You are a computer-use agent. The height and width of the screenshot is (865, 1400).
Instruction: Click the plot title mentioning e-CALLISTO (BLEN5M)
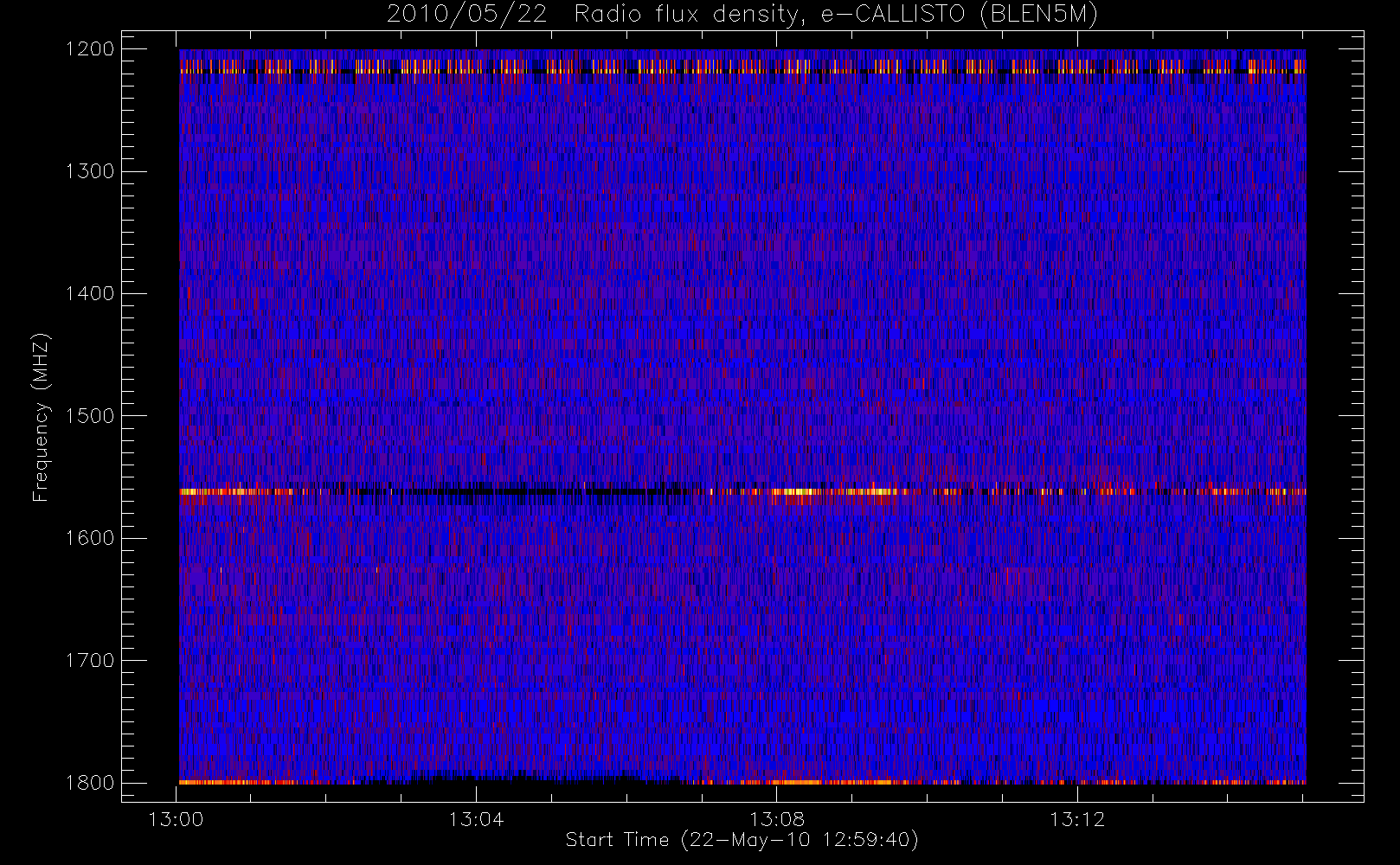coord(742,15)
